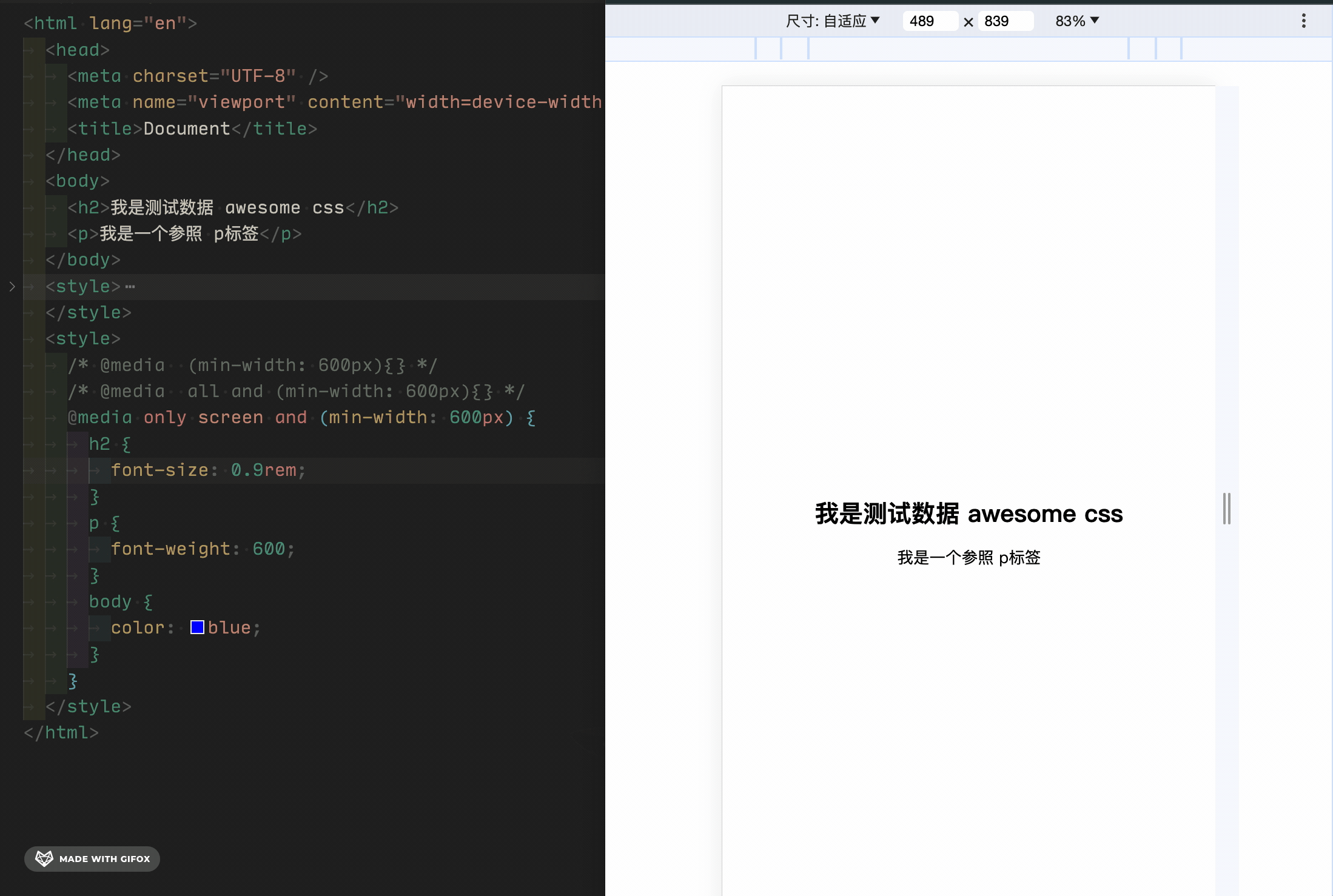Expand the folded style block chevron
Screen dimensions: 1333x896
point(12,286)
